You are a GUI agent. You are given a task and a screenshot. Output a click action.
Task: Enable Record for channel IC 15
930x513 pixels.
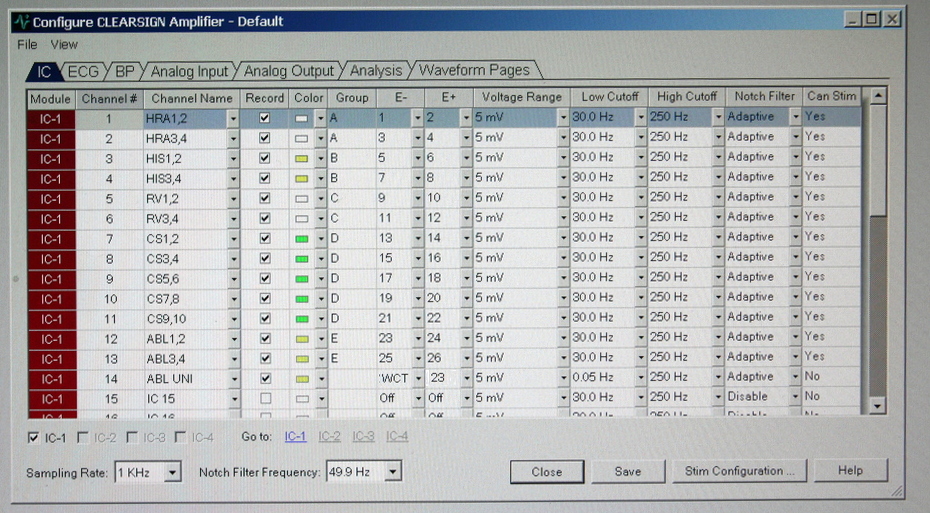pyautogui.click(x=265, y=398)
